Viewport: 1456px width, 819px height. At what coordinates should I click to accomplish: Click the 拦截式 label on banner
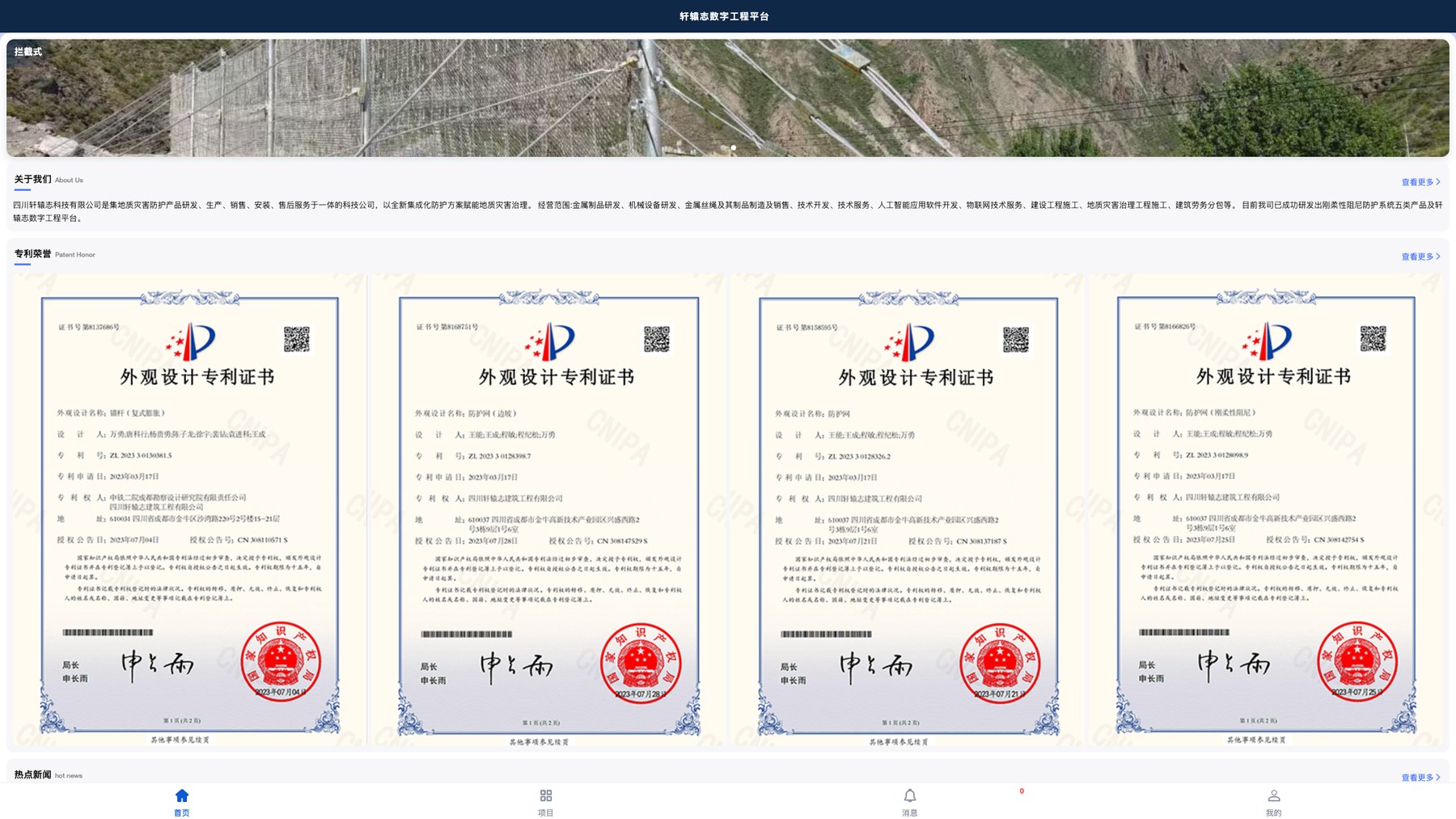click(x=28, y=52)
